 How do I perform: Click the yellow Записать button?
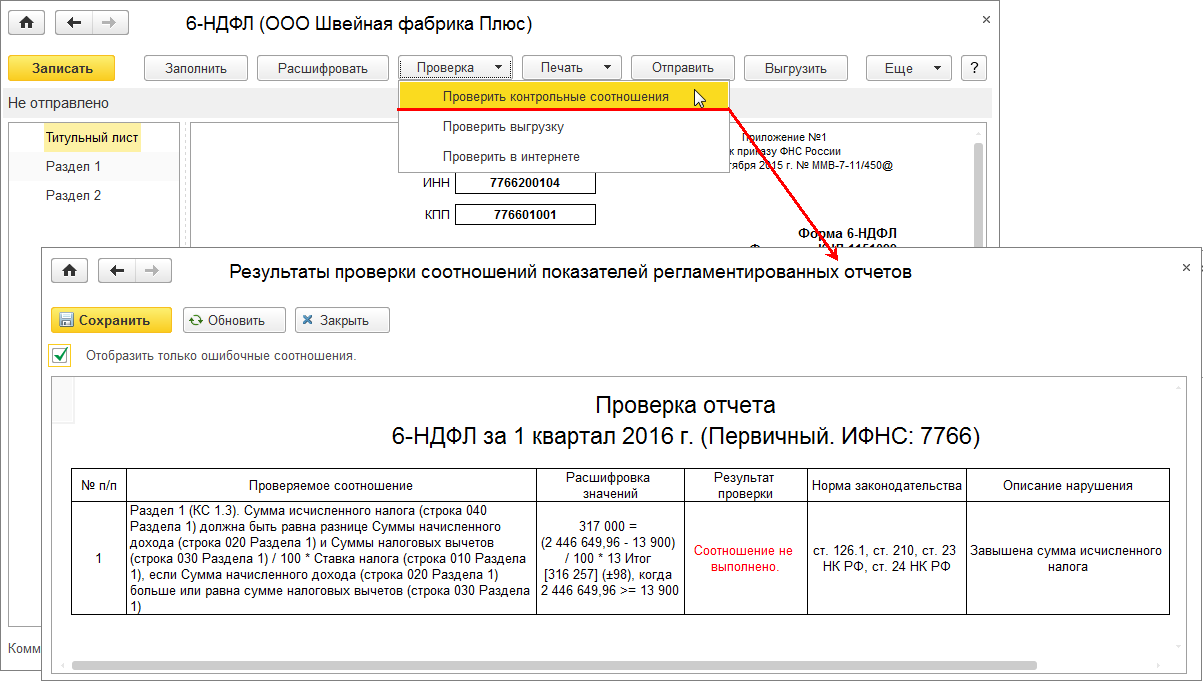(x=62, y=68)
